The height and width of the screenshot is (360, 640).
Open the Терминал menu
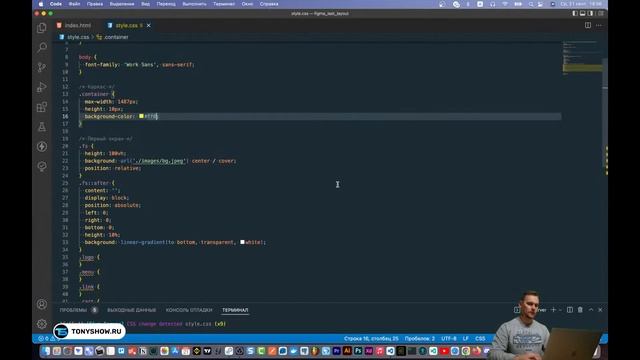click(x=224, y=4)
